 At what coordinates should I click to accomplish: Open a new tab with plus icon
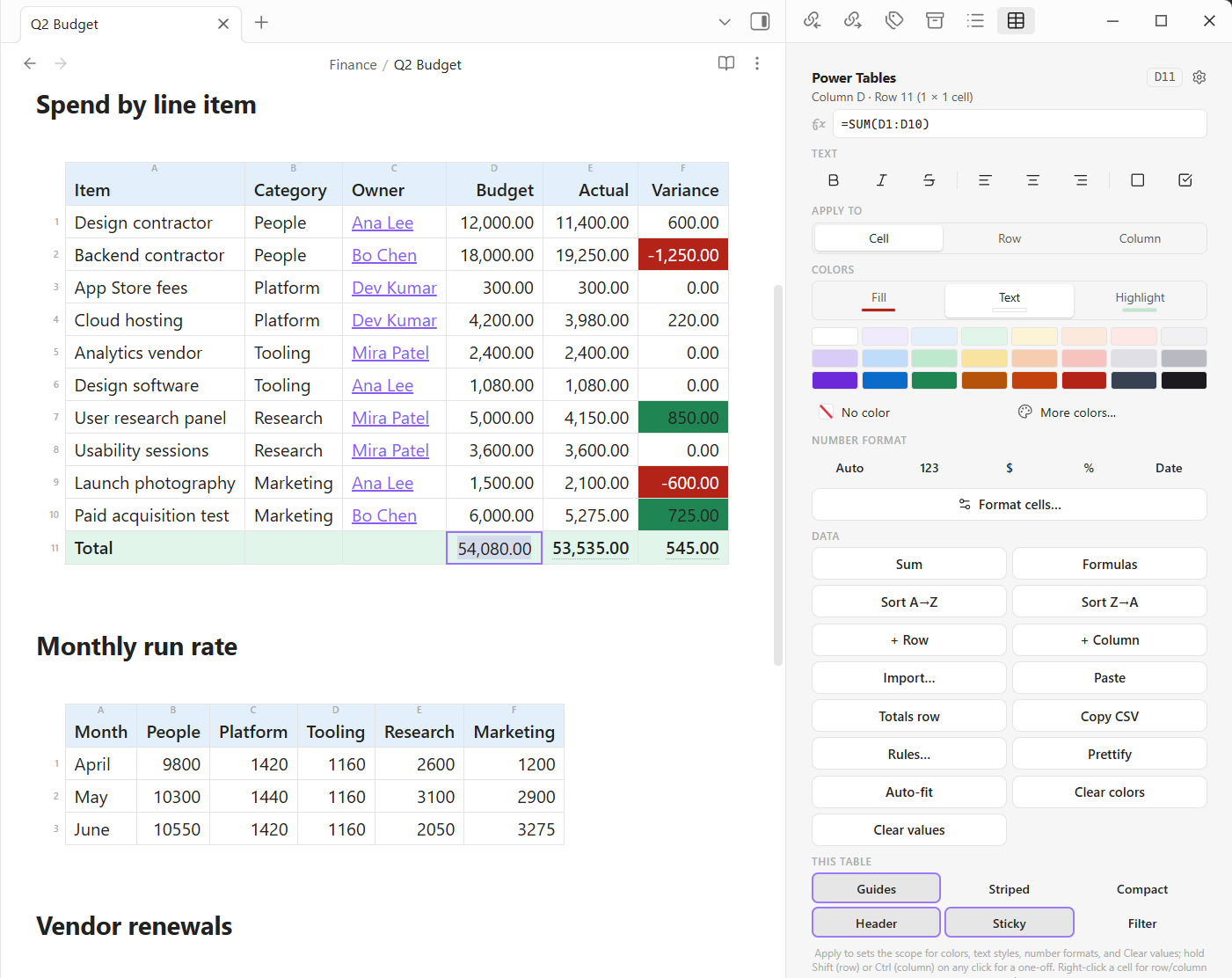coord(261,23)
